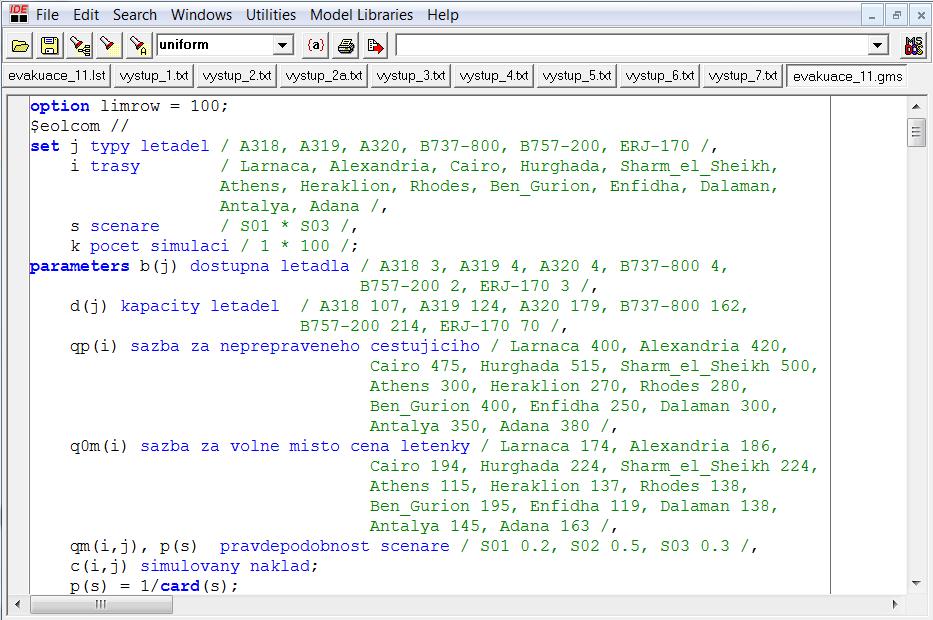Click the plain search flashlight icon
The width and height of the screenshot is (933, 620).
click(108, 46)
